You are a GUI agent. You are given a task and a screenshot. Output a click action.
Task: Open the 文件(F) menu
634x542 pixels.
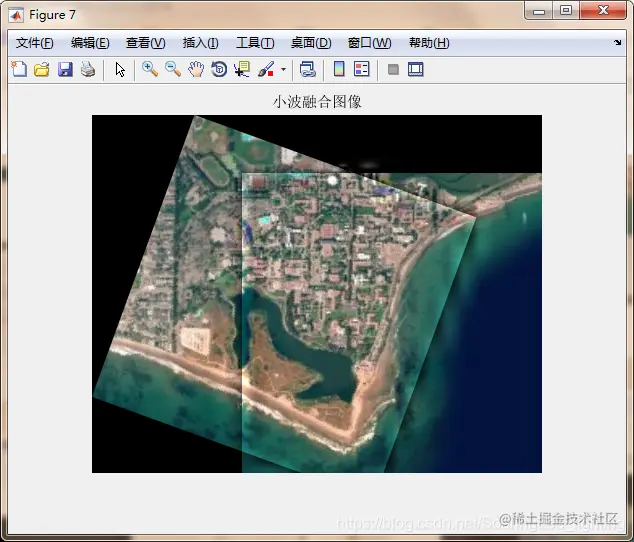(x=34, y=43)
